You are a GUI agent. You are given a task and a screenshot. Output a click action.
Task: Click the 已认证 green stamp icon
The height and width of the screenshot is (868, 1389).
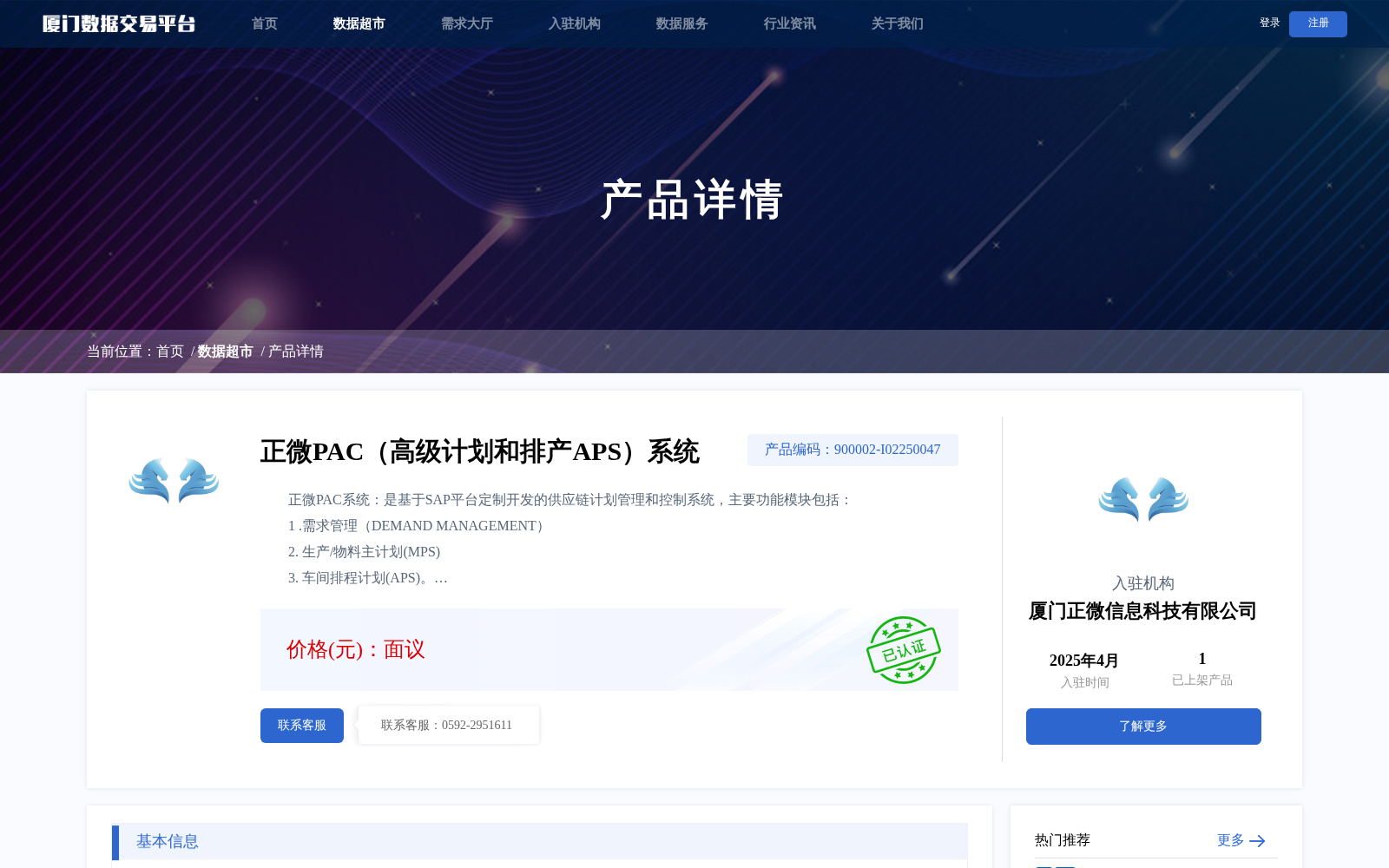(903, 650)
